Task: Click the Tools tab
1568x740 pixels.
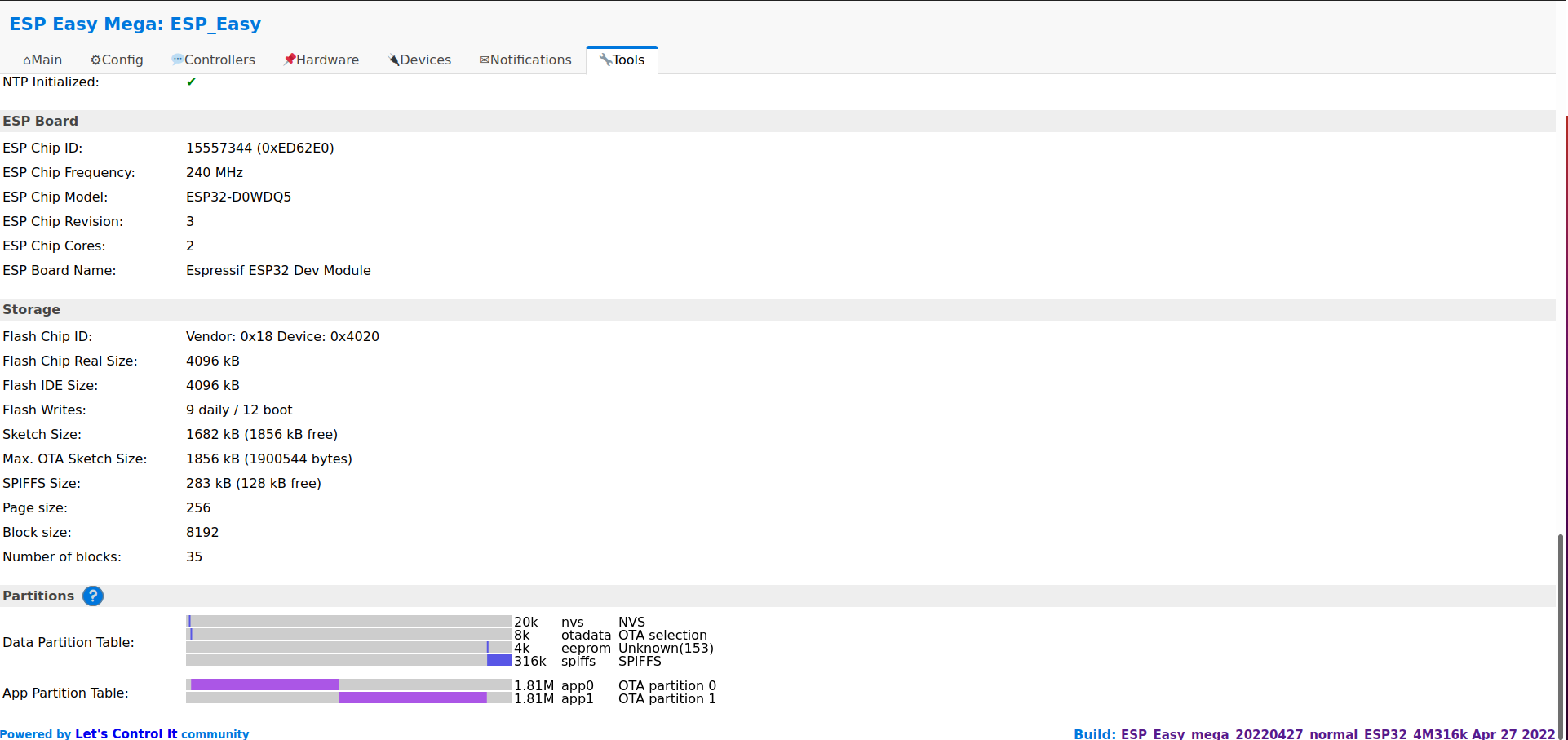Action: tap(622, 60)
